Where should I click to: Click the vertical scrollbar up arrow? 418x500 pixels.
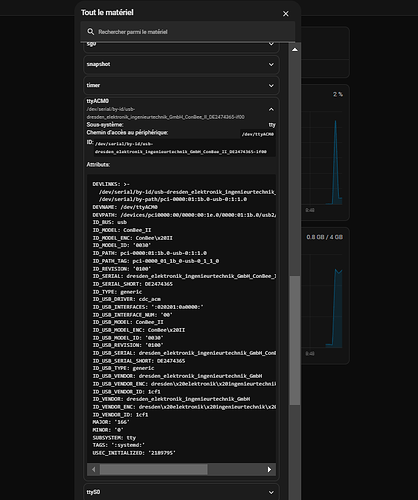295,50
